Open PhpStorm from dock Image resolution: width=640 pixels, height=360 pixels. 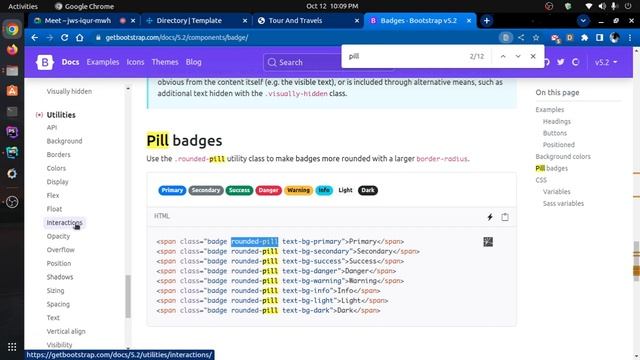pyautogui.click(x=12, y=132)
